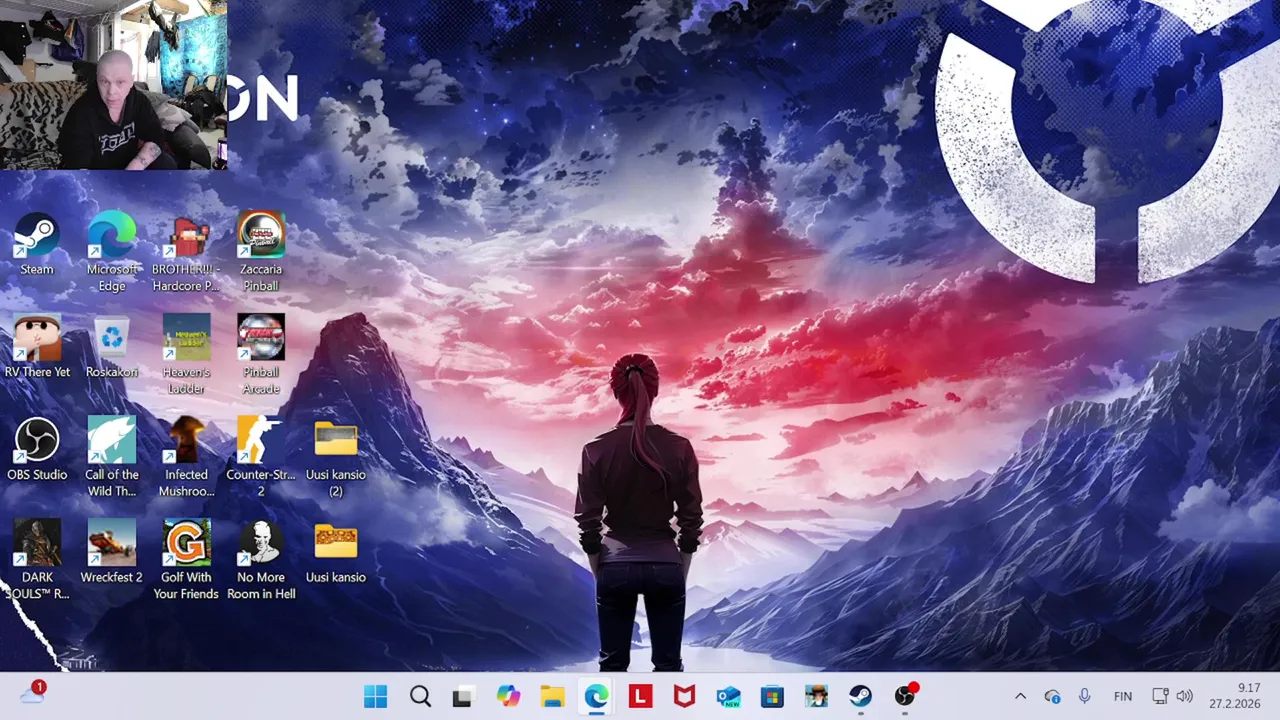Select the Heaven's Ladder desktop icon
This screenshot has height=720, width=1280.
[x=186, y=355]
